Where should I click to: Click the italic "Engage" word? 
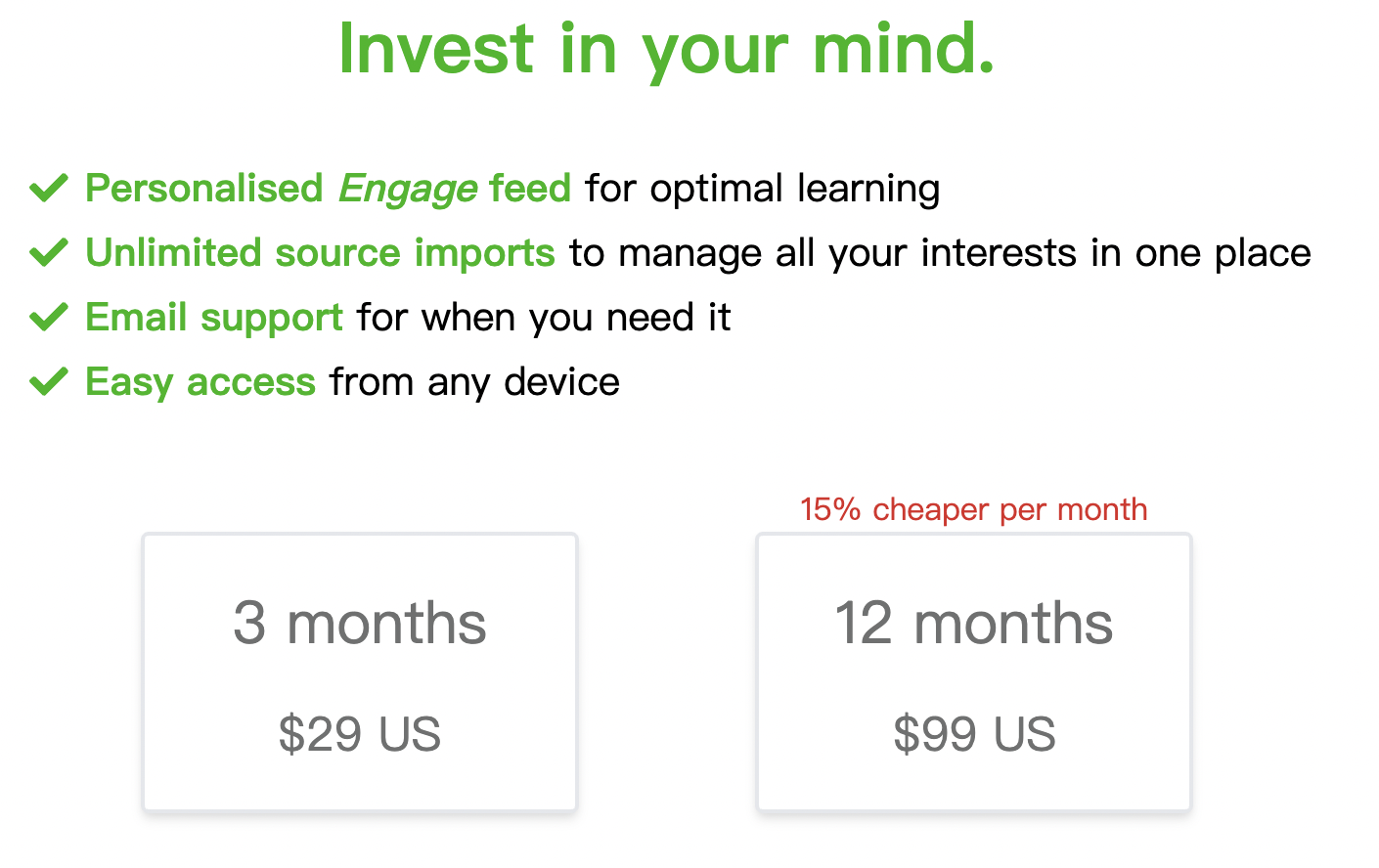point(408,189)
